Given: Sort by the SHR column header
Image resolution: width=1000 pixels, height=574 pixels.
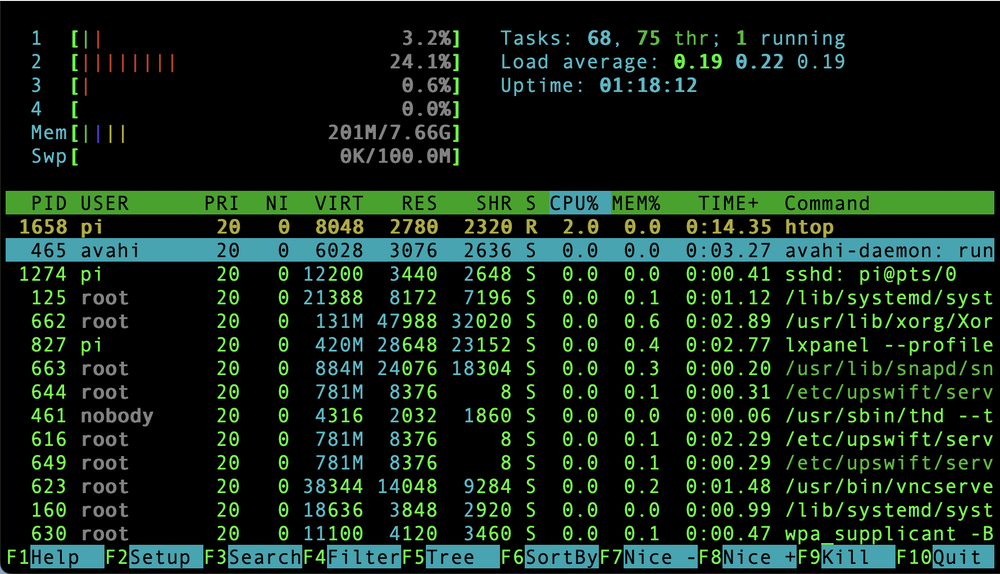Looking at the screenshot, I should [494, 203].
